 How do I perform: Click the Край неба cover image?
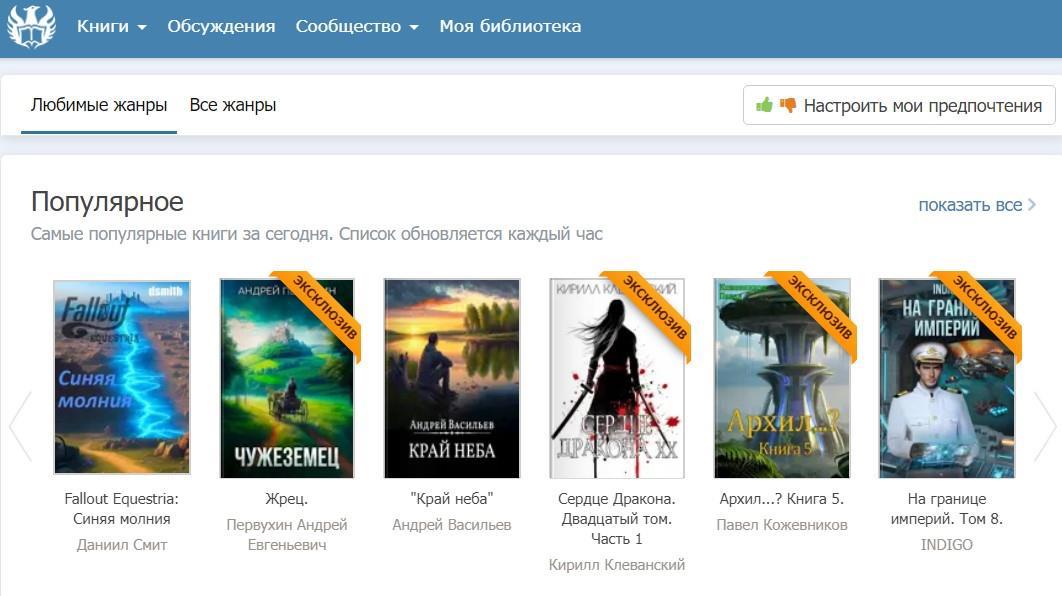pos(452,378)
